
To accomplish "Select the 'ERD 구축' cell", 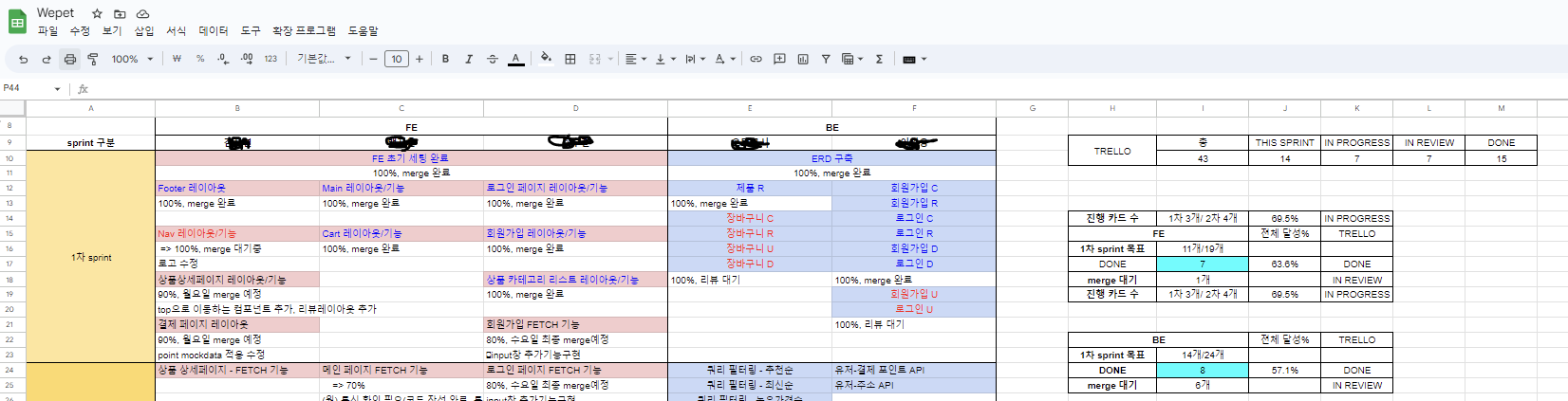I will tap(832, 158).
